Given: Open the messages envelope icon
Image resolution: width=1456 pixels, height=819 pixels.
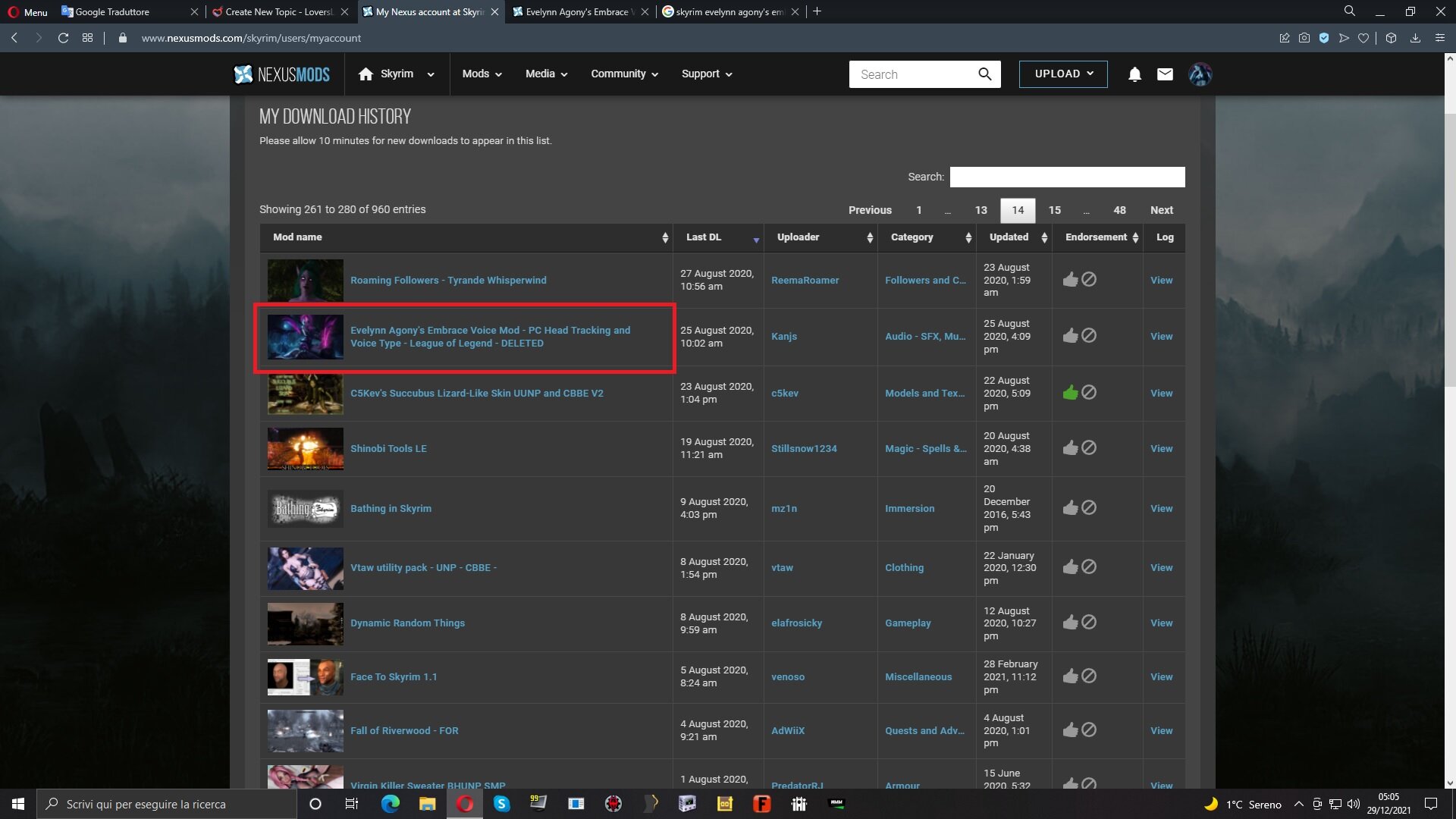Looking at the screenshot, I should 1165,74.
